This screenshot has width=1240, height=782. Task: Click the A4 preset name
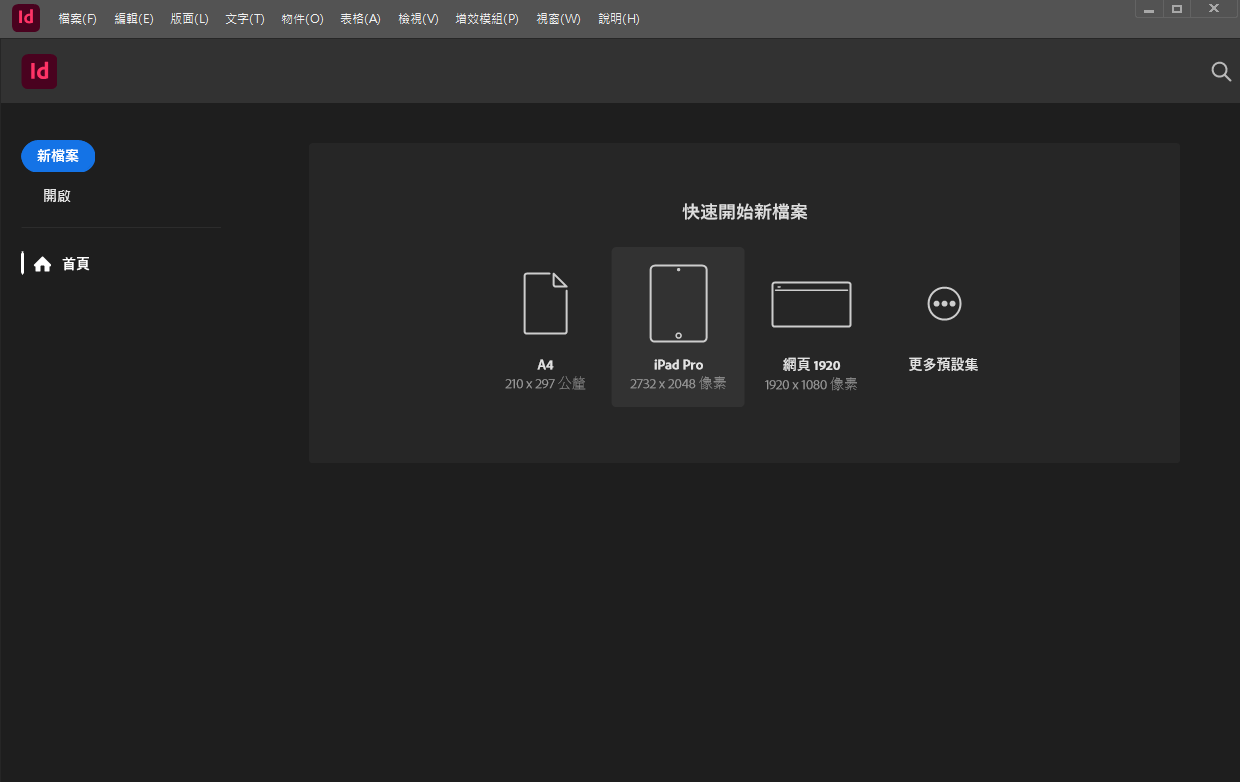tap(545, 365)
